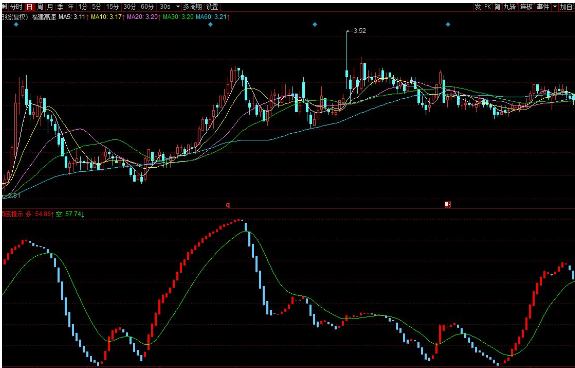
Task: Click the rightmost blue diamond event marker
Action: [448, 25]
